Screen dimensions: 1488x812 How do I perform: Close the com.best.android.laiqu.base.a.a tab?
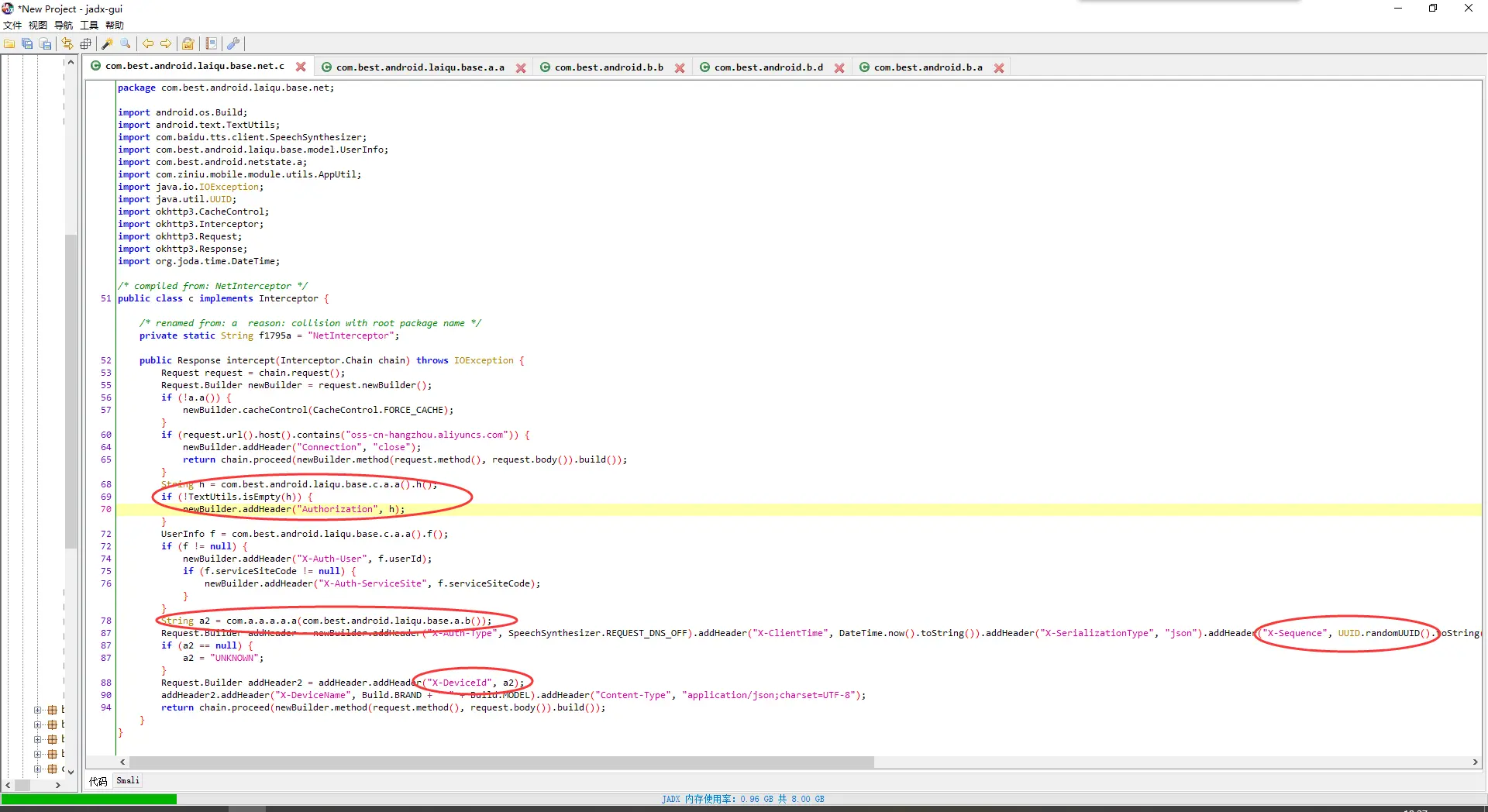point(521,68)
